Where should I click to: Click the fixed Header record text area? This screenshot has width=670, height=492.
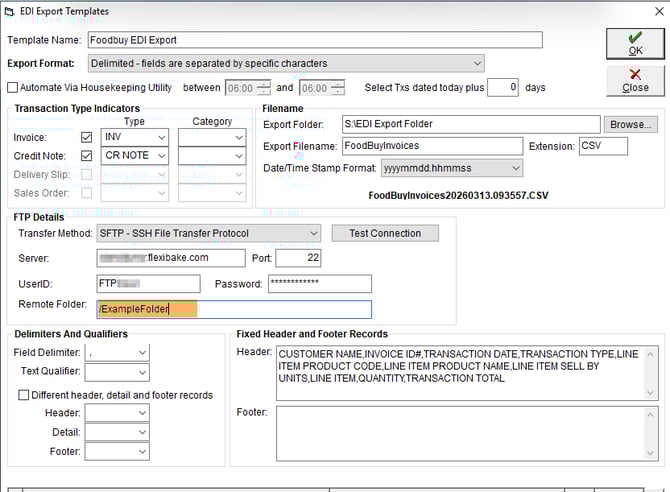click(x=467, y=373)
